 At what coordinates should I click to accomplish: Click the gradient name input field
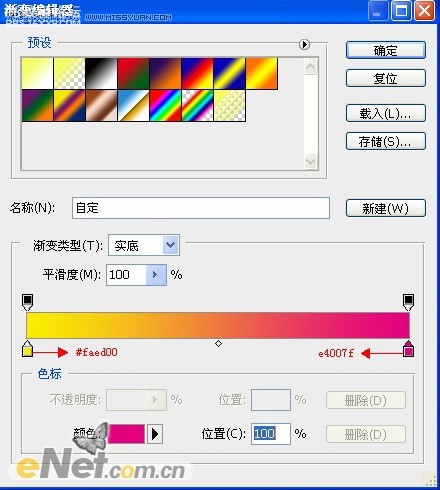[x=201, y=208]
